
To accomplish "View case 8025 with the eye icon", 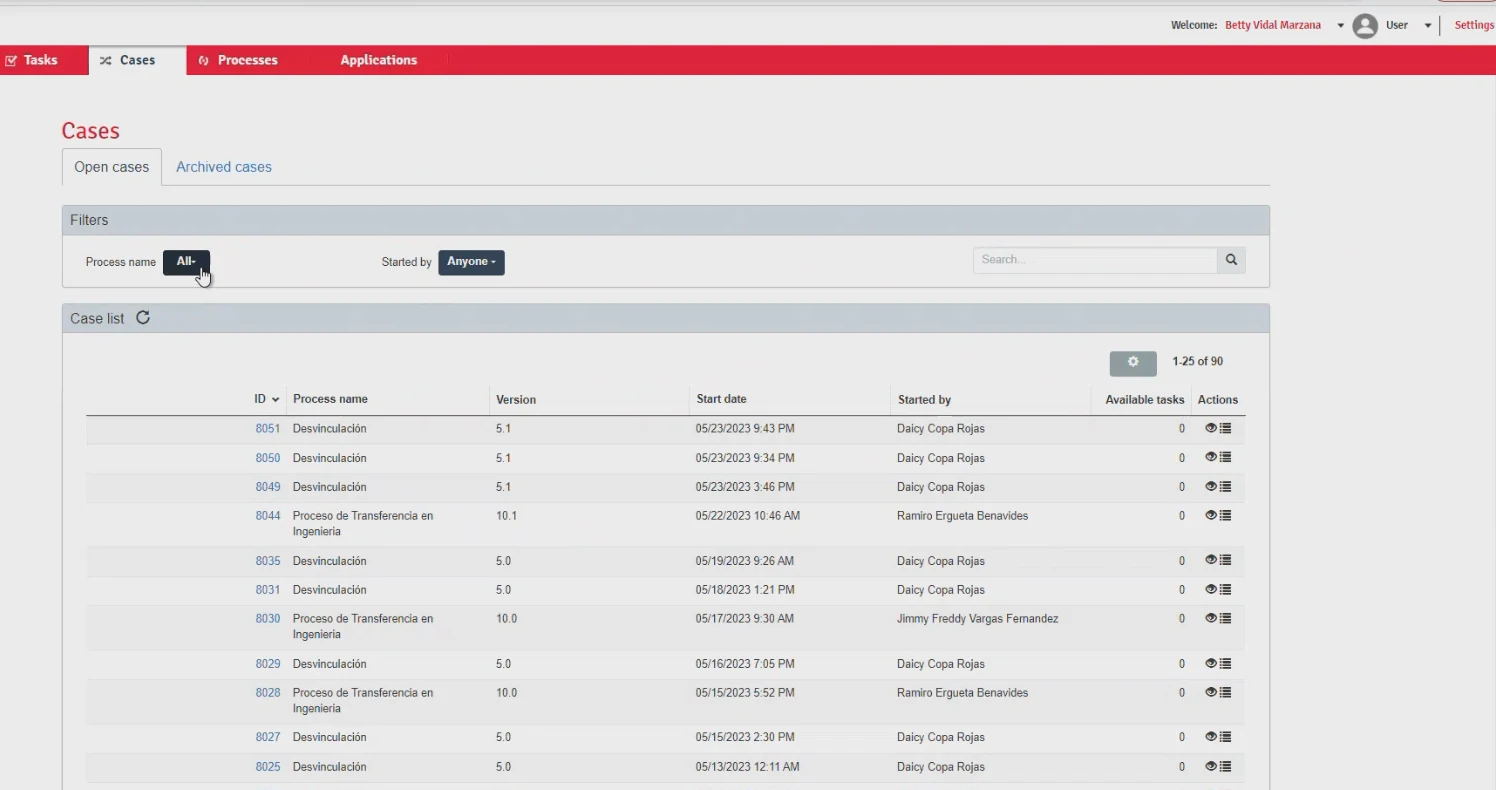I will pyautogui.click(x=1211, y=766).
